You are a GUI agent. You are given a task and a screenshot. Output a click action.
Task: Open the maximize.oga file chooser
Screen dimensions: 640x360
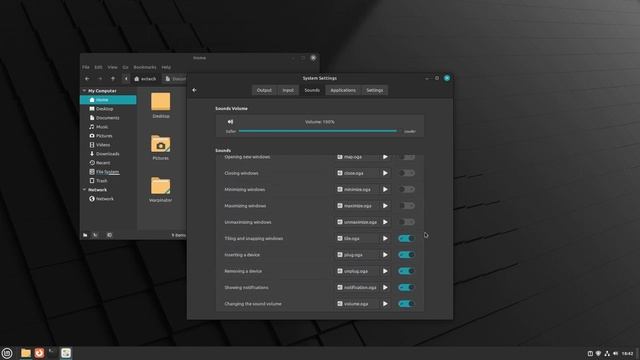click(x=357, y=206)
